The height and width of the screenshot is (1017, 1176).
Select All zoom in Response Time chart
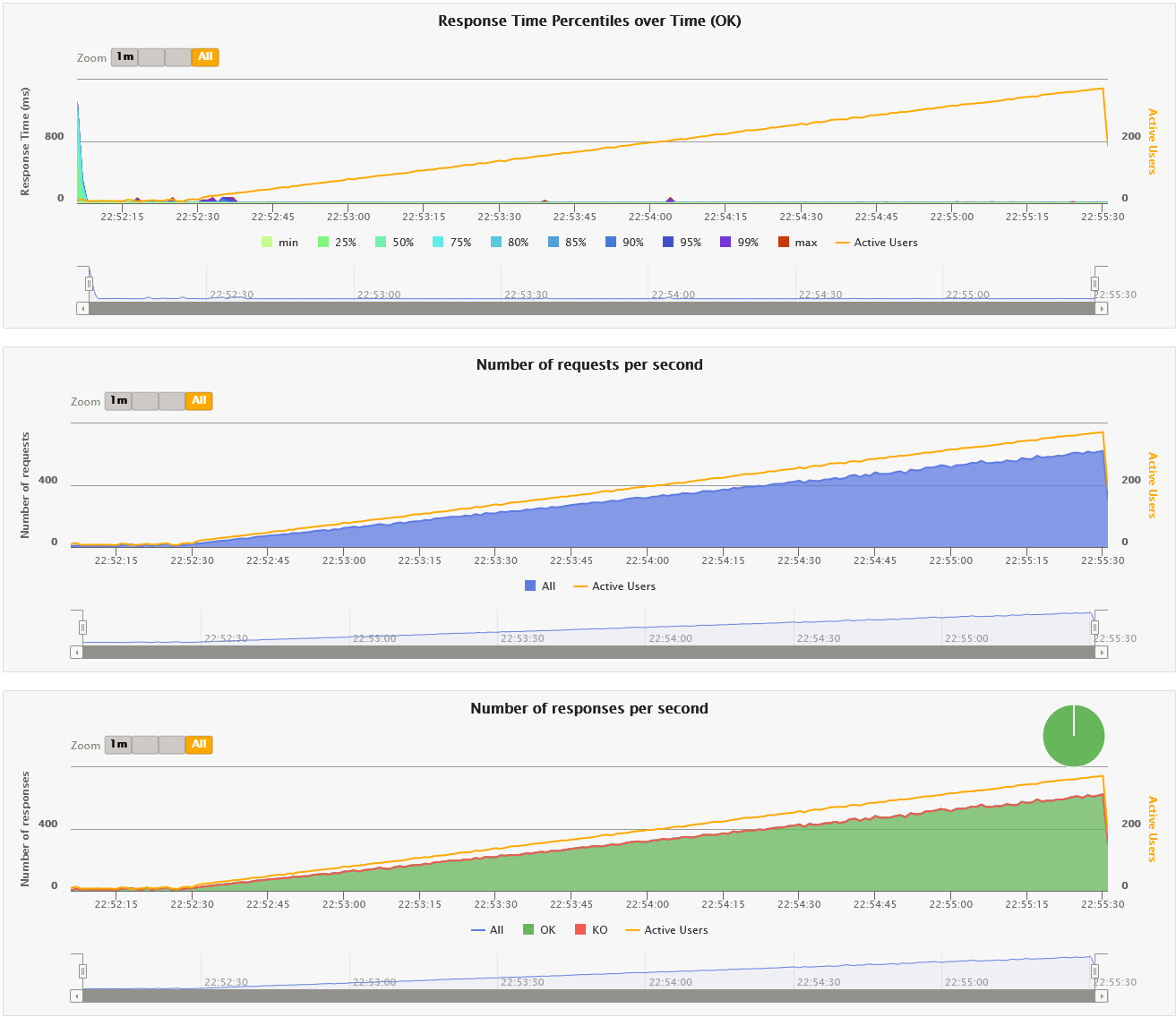coord(205,57)
